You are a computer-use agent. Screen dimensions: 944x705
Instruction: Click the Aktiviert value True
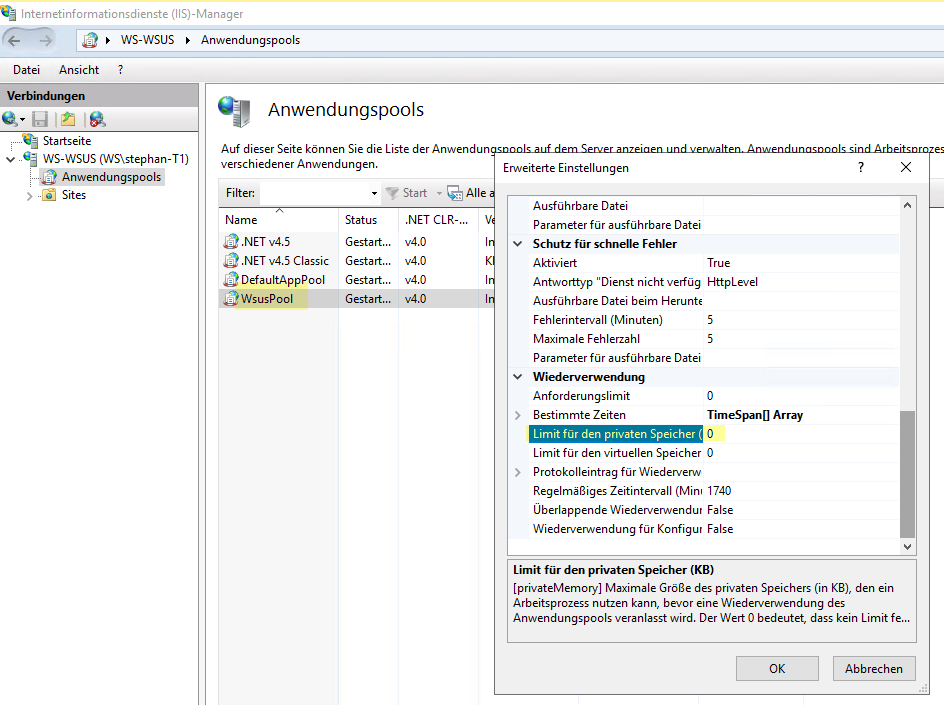pyautogui.click(x=718, y=263)
